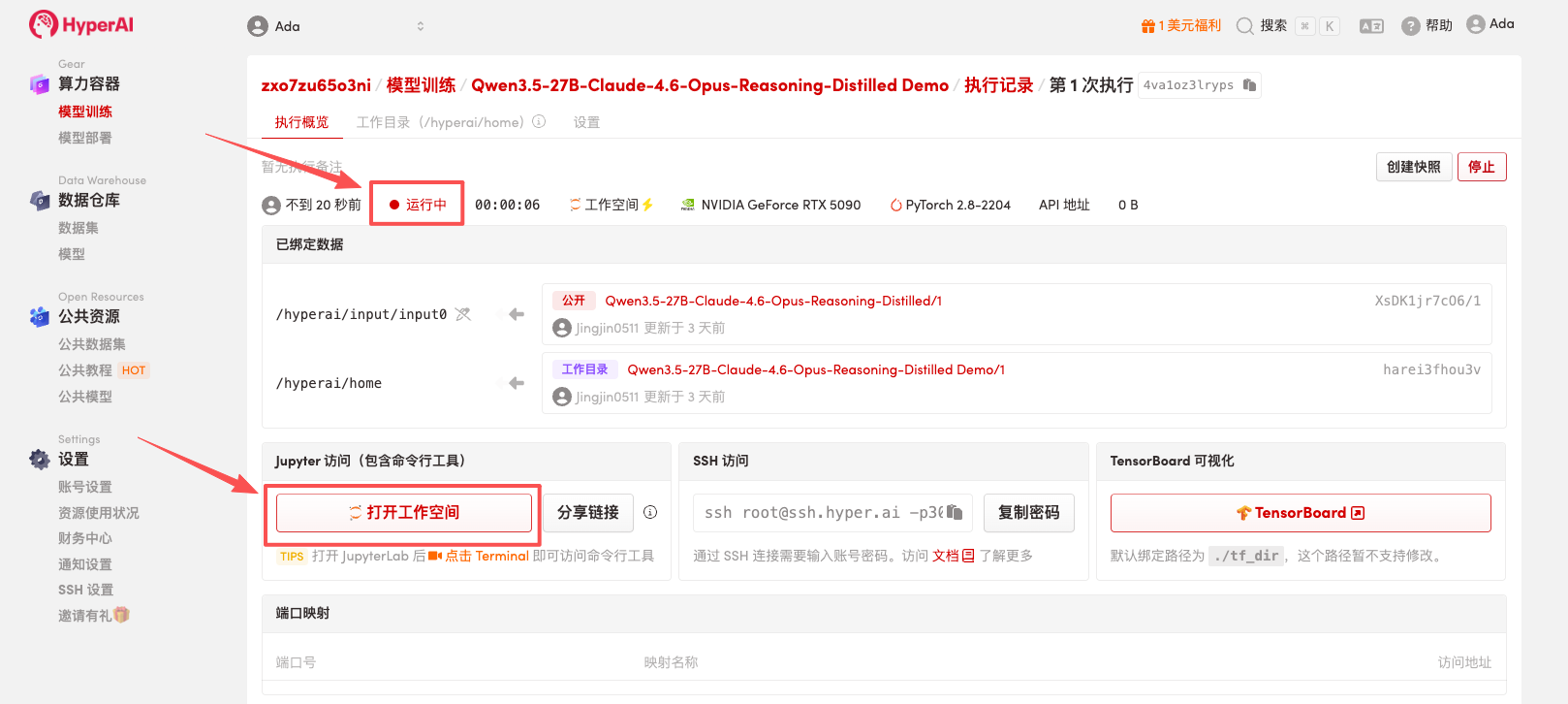Click the 停止 button
This screenshot has height=704, width=1568.
pyautogui.click(x=1481, y=167)
